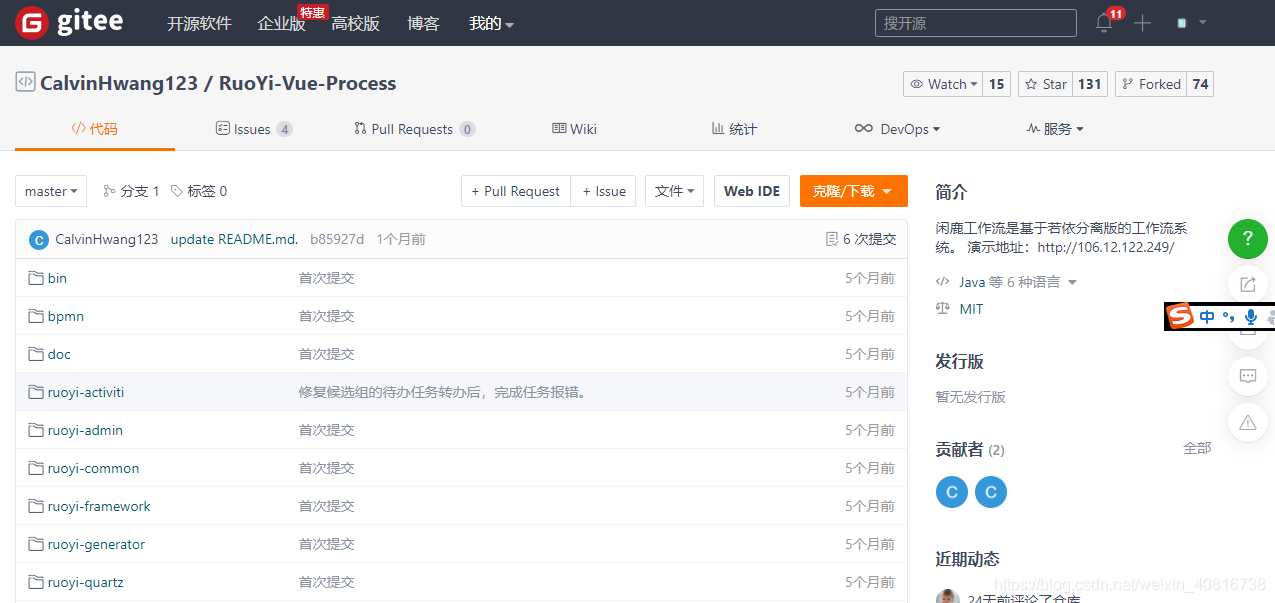Open 企业版 in top navigation
This screenshot has width=1275, height=603.
coord(281,23)
